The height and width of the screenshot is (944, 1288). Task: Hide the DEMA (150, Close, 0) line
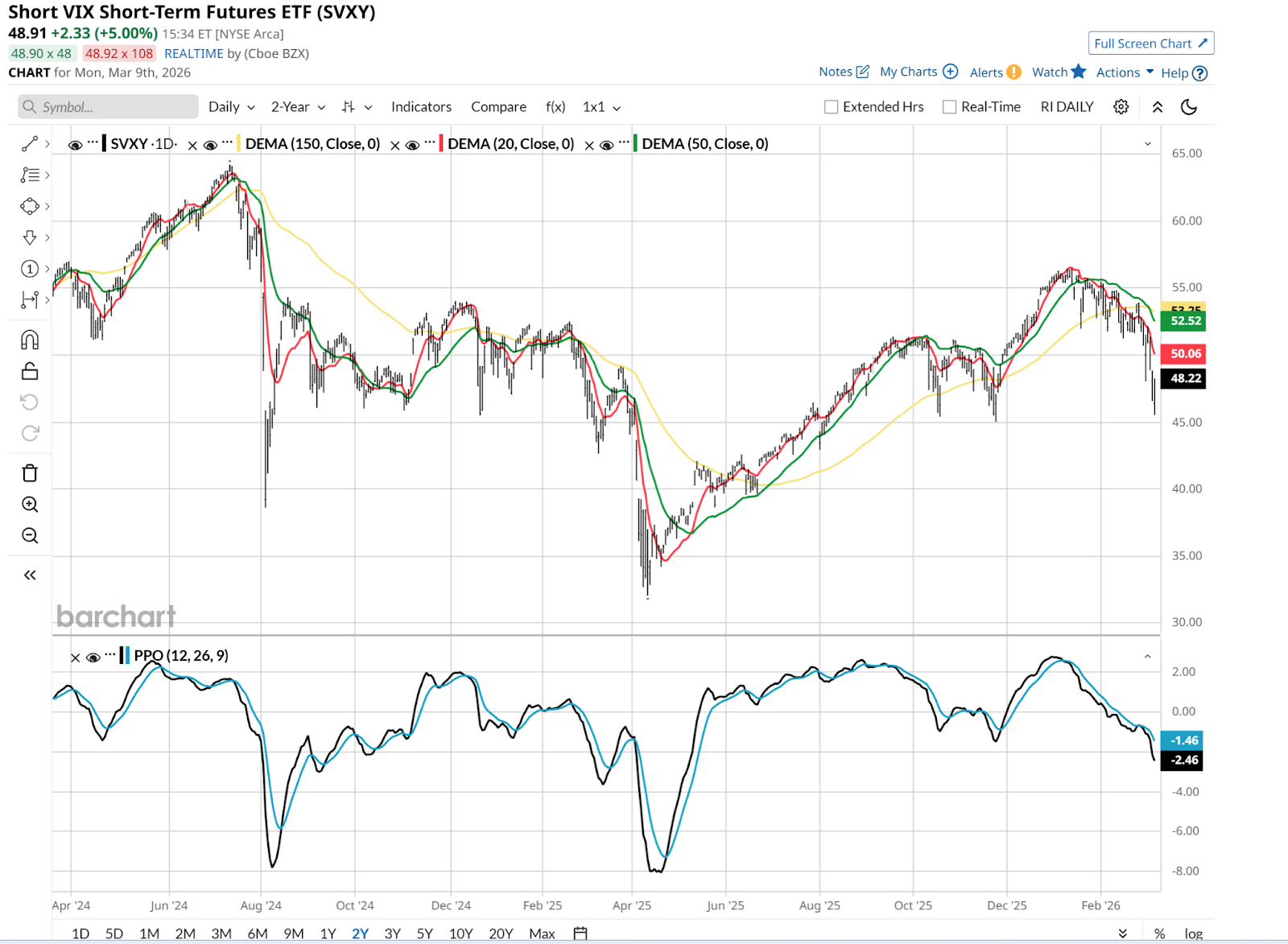click(210, 145)
